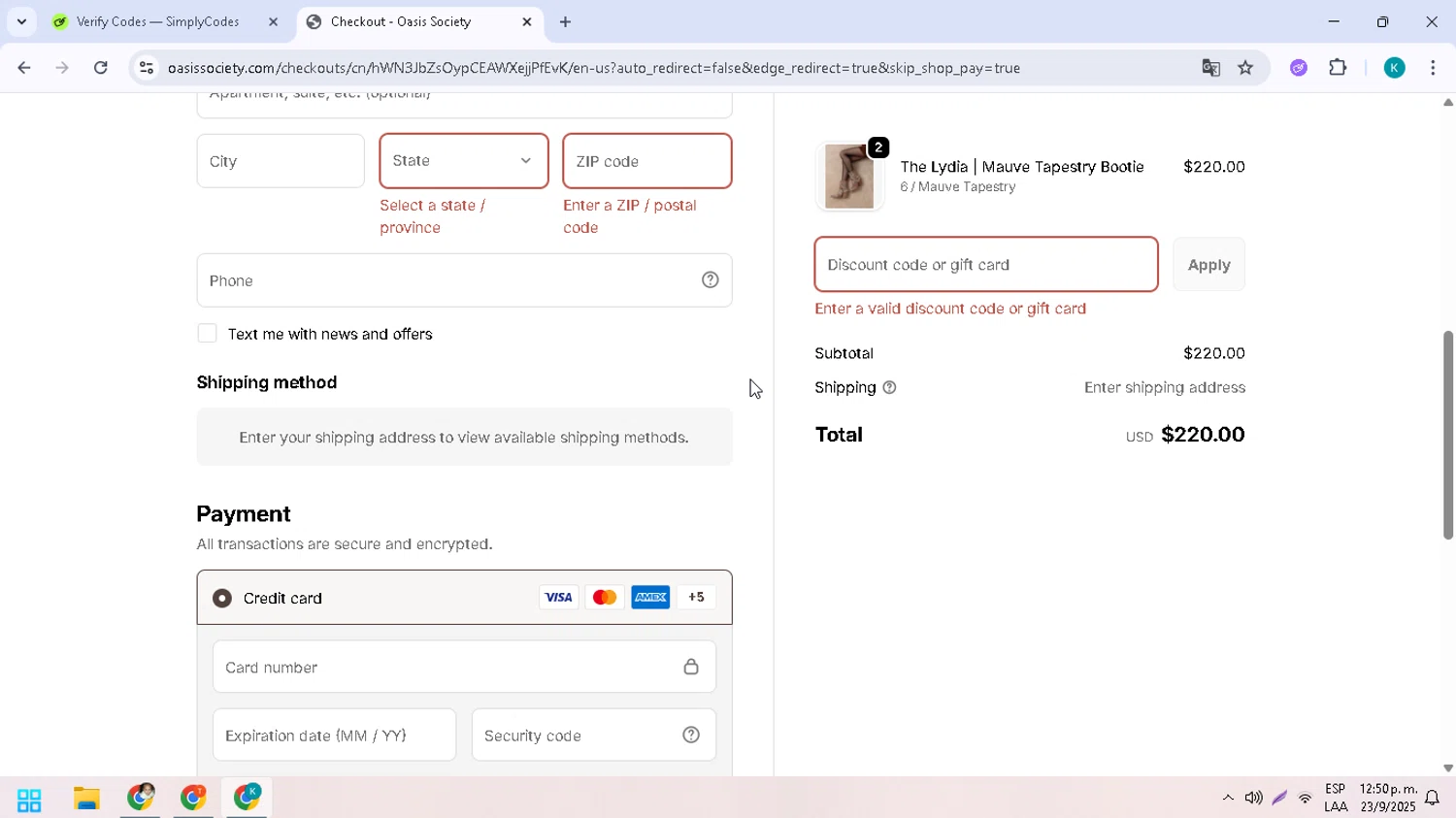
Task: Open site information icon in address bar
Action: tap(147, 68)
